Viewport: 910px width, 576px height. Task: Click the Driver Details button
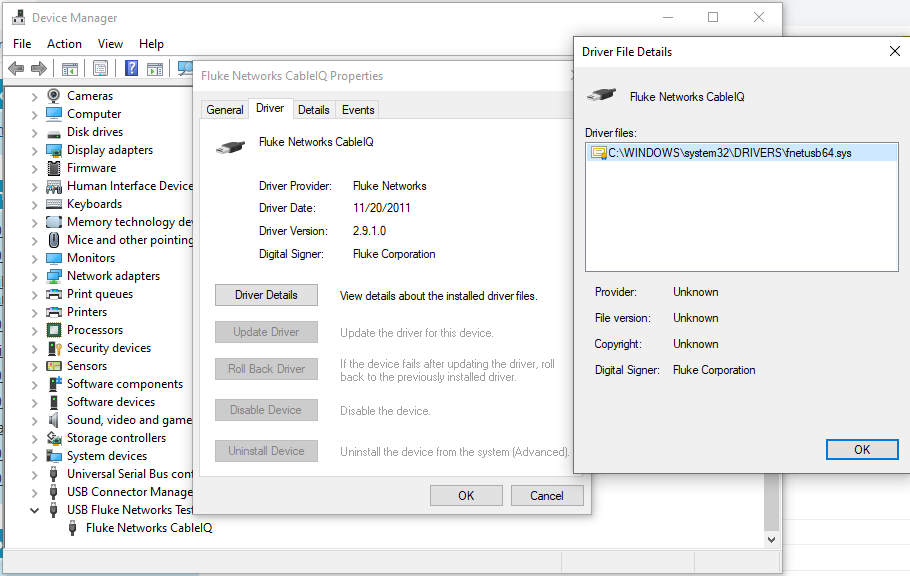click(266, 295)
